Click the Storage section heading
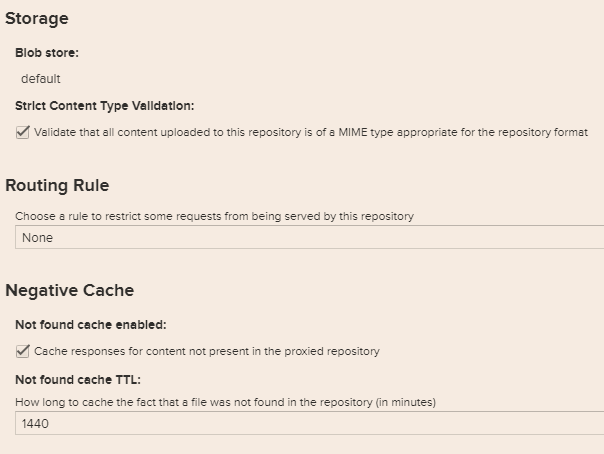 [37, 18]
